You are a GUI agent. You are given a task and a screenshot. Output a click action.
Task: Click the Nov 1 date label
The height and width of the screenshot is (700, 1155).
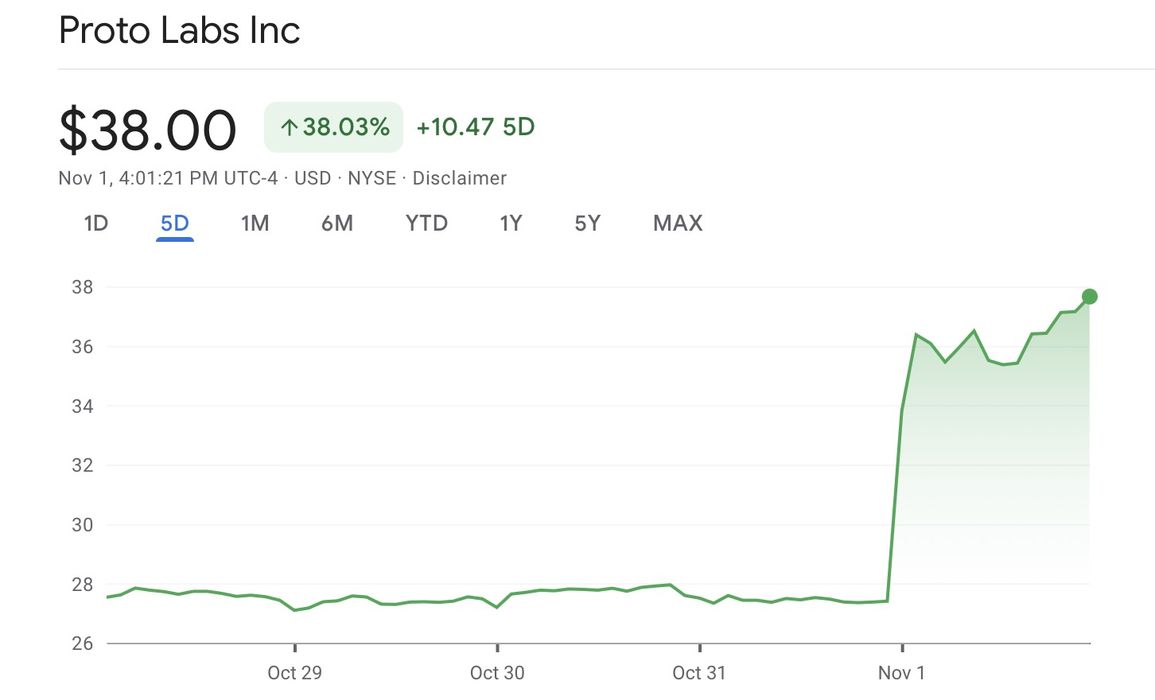pos(902,673)
